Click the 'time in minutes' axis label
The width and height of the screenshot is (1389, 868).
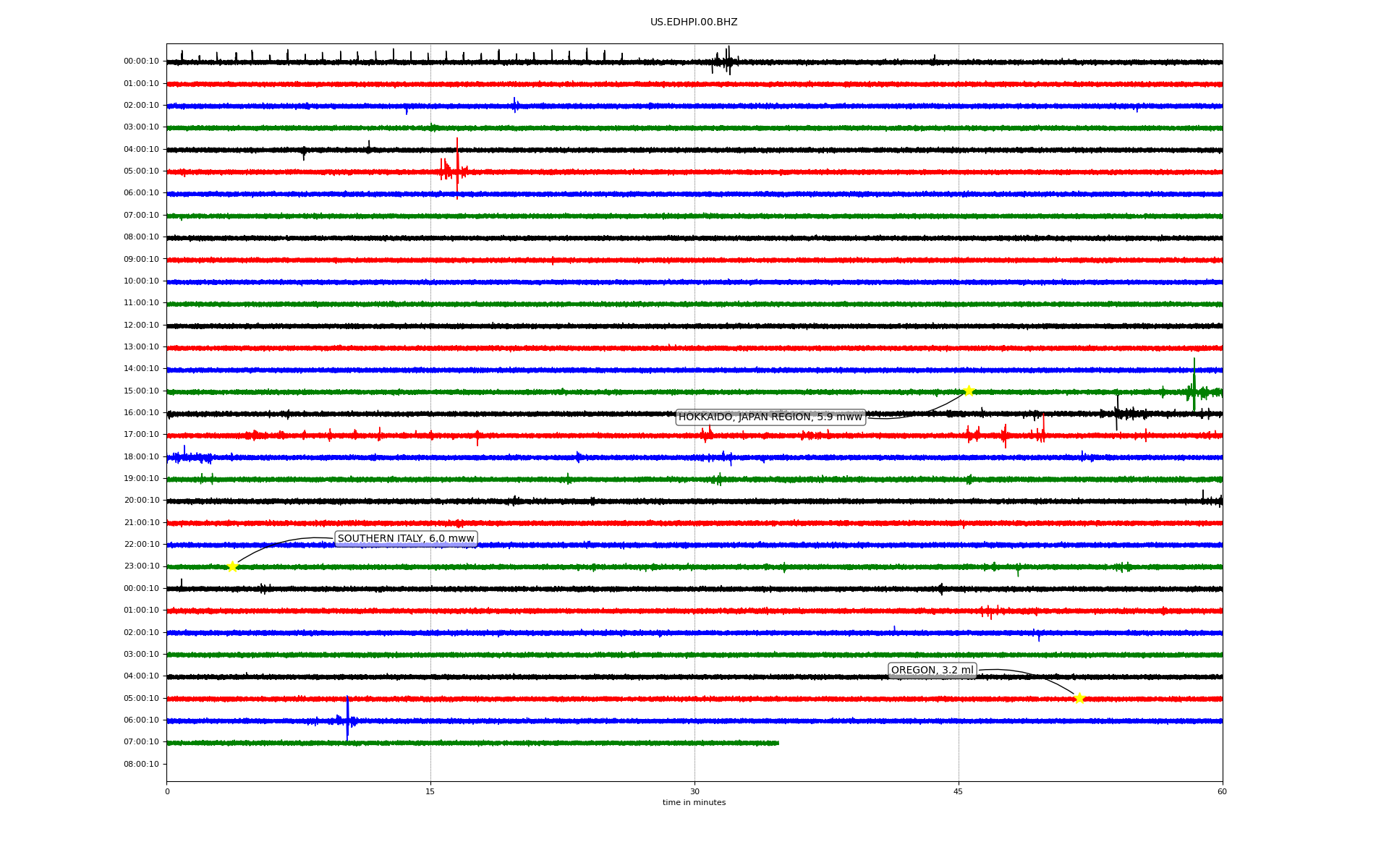(693, 803)
